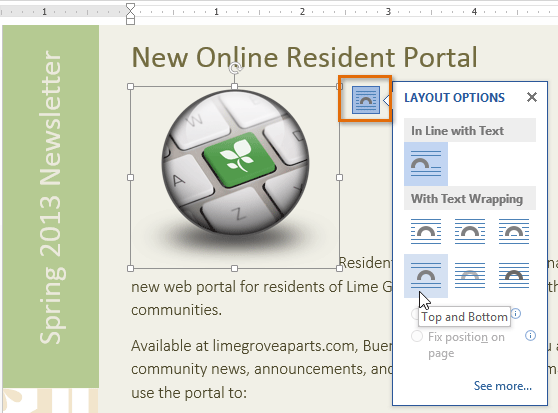Click info icon beside Move with text option
558x413 pixels.
[516, 313]
